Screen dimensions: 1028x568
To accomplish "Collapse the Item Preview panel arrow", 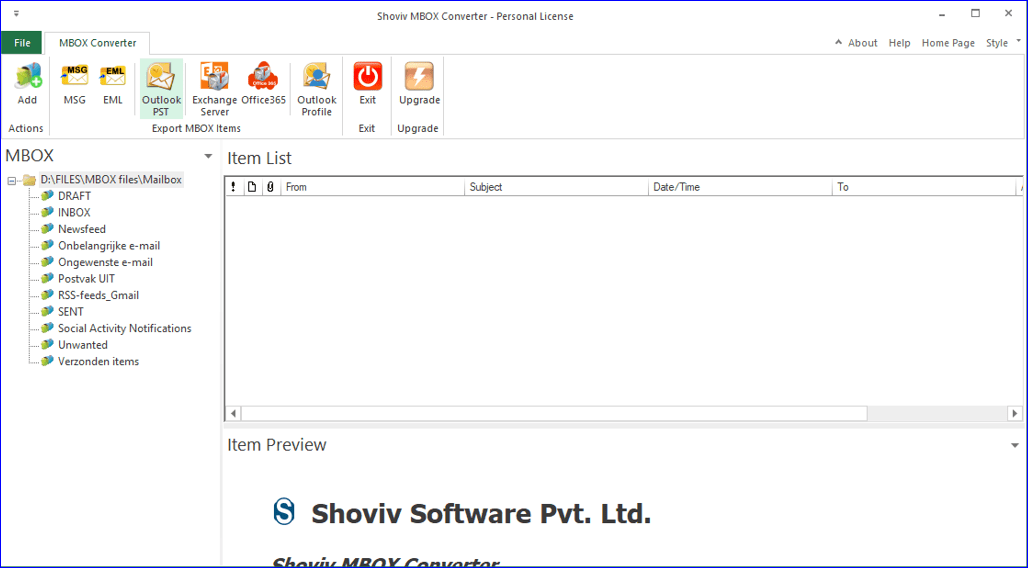I will [1014, 445].
